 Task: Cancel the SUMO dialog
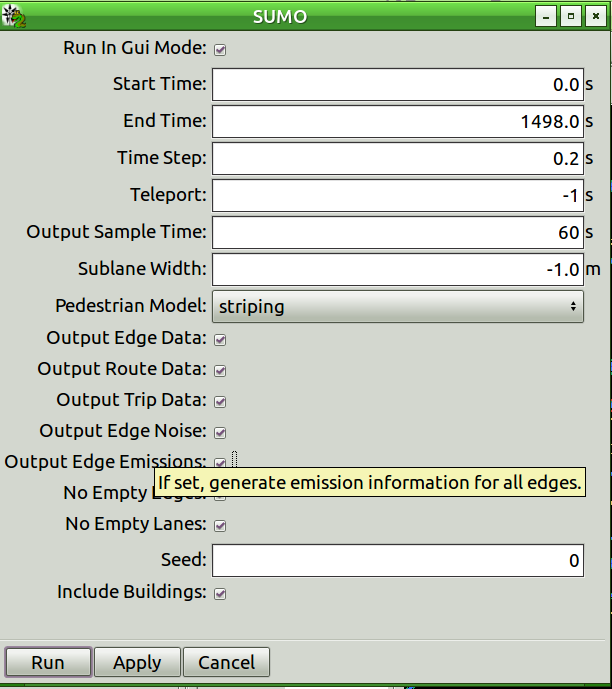click(x=226, y=663)
